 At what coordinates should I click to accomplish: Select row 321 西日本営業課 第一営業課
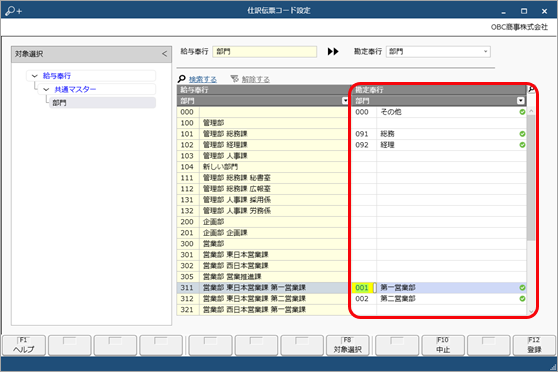click(x=264, y=310)
